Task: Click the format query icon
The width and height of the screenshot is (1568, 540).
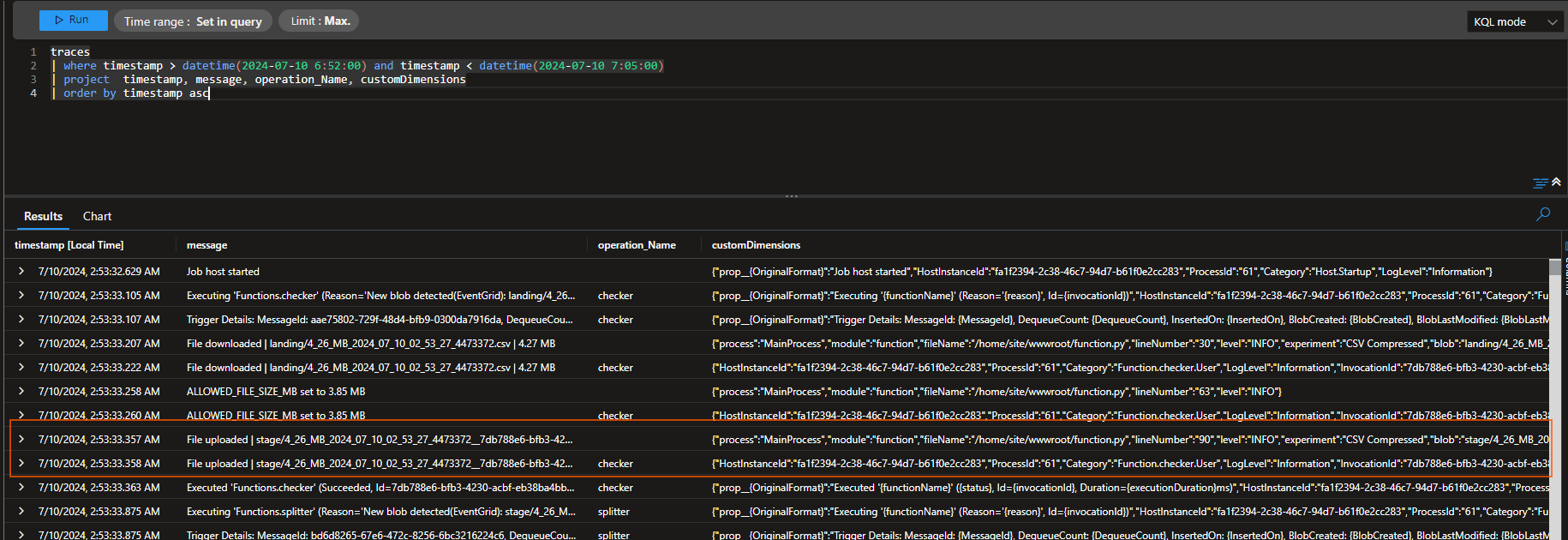Action: 1541,183
